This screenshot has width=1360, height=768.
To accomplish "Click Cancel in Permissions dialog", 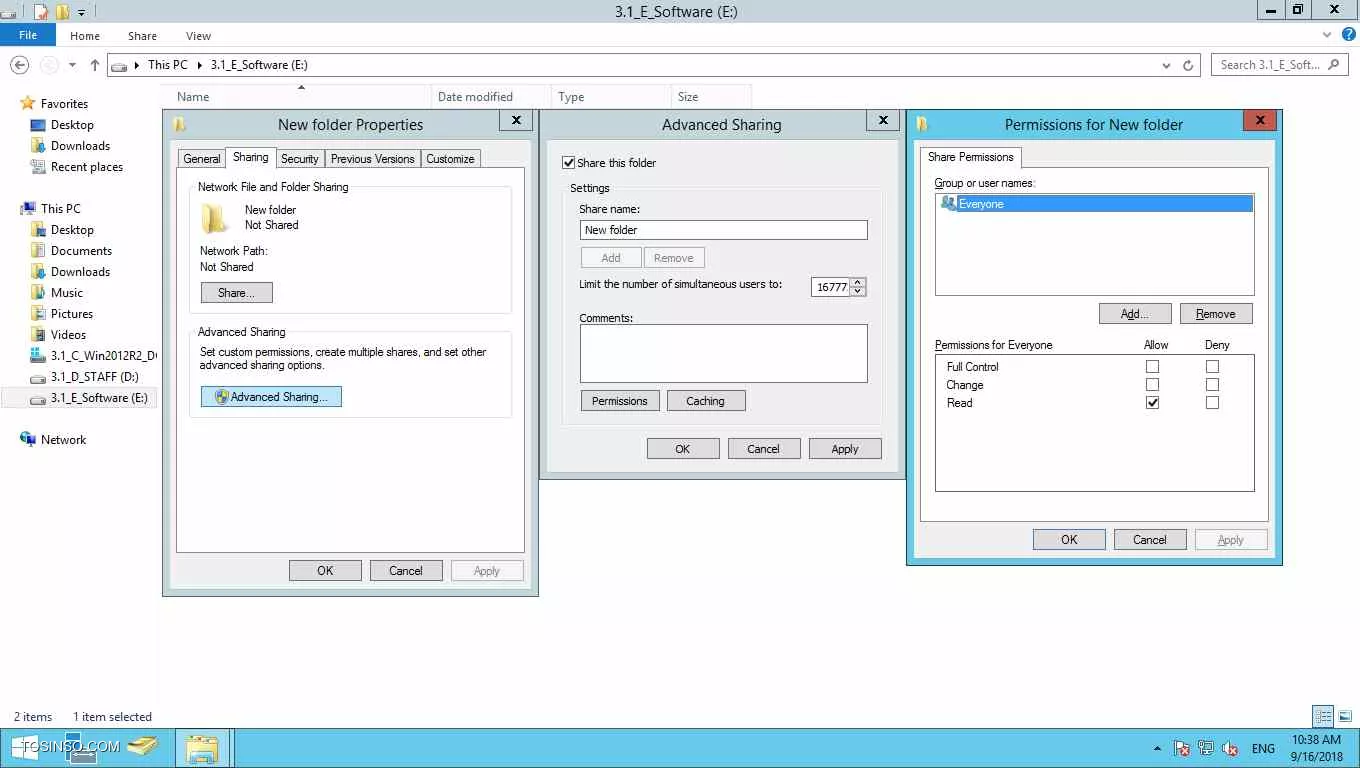I will [x=1150, y=540].
